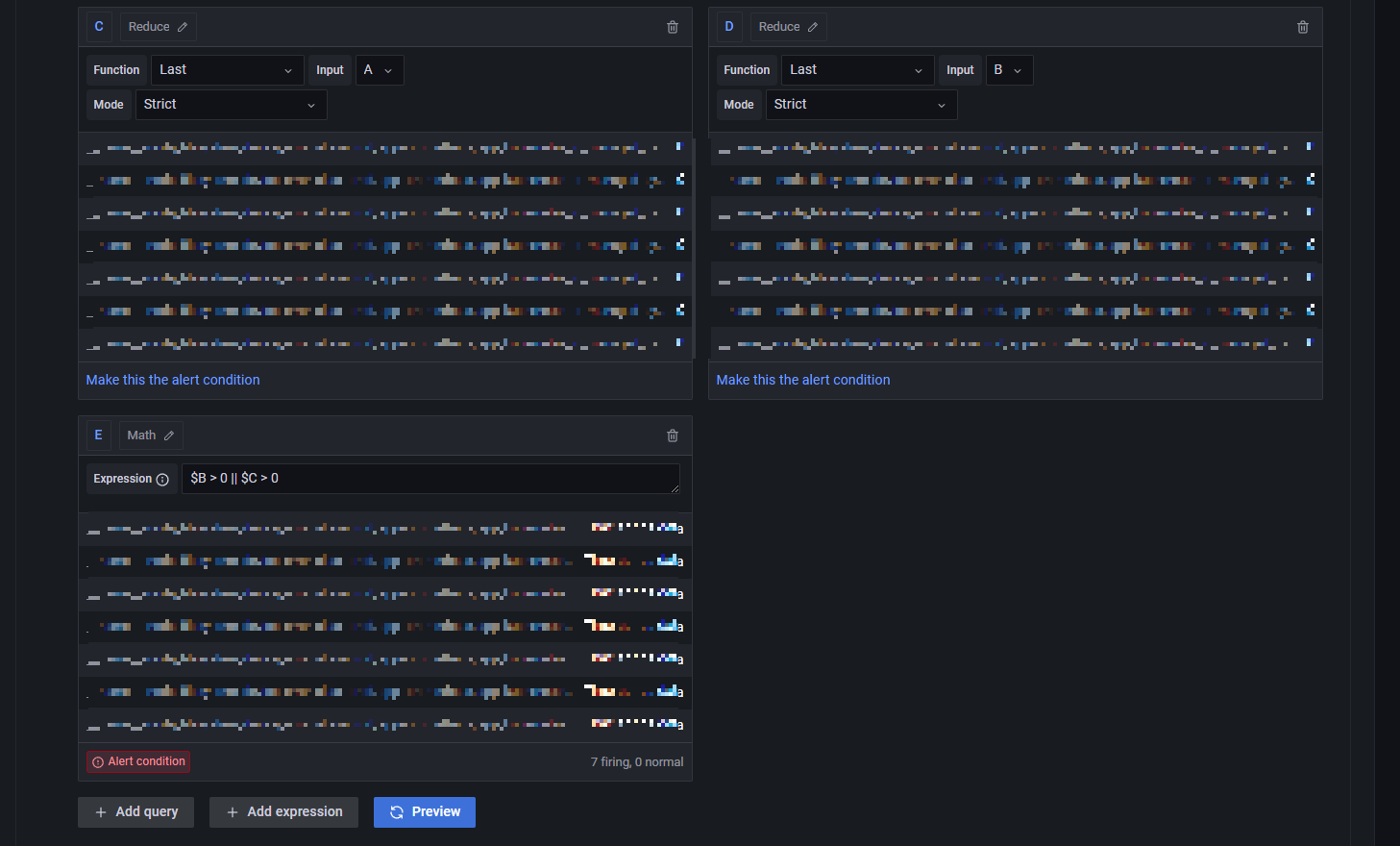1400x846 pixels.
Task: Make expression D the alert condition
Action: point(803,380)
